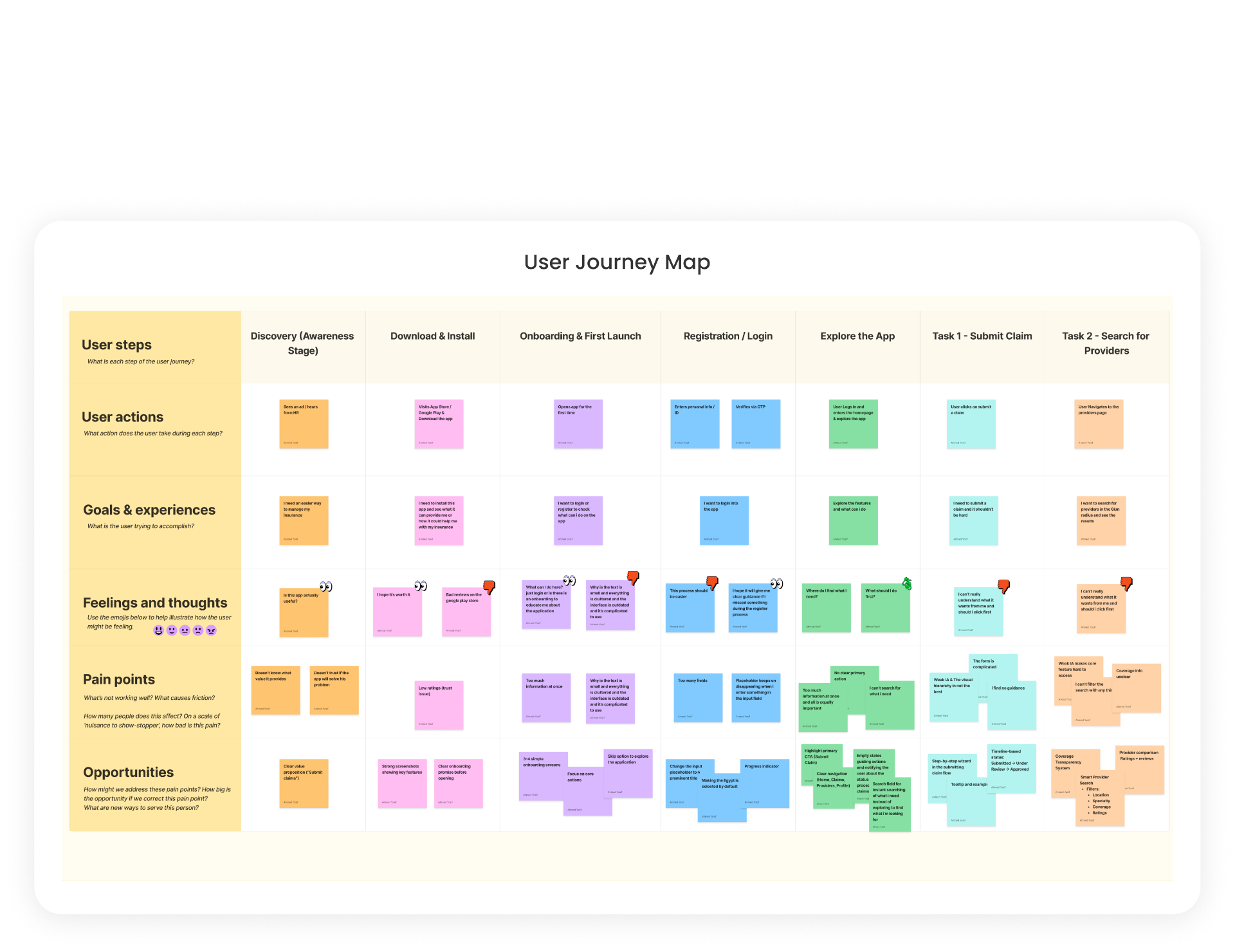Click the thumbs-down sticker on 'This process should be easier' note
The width and height of the screenshot is (1235, 952).
click(x=712, y=583)
